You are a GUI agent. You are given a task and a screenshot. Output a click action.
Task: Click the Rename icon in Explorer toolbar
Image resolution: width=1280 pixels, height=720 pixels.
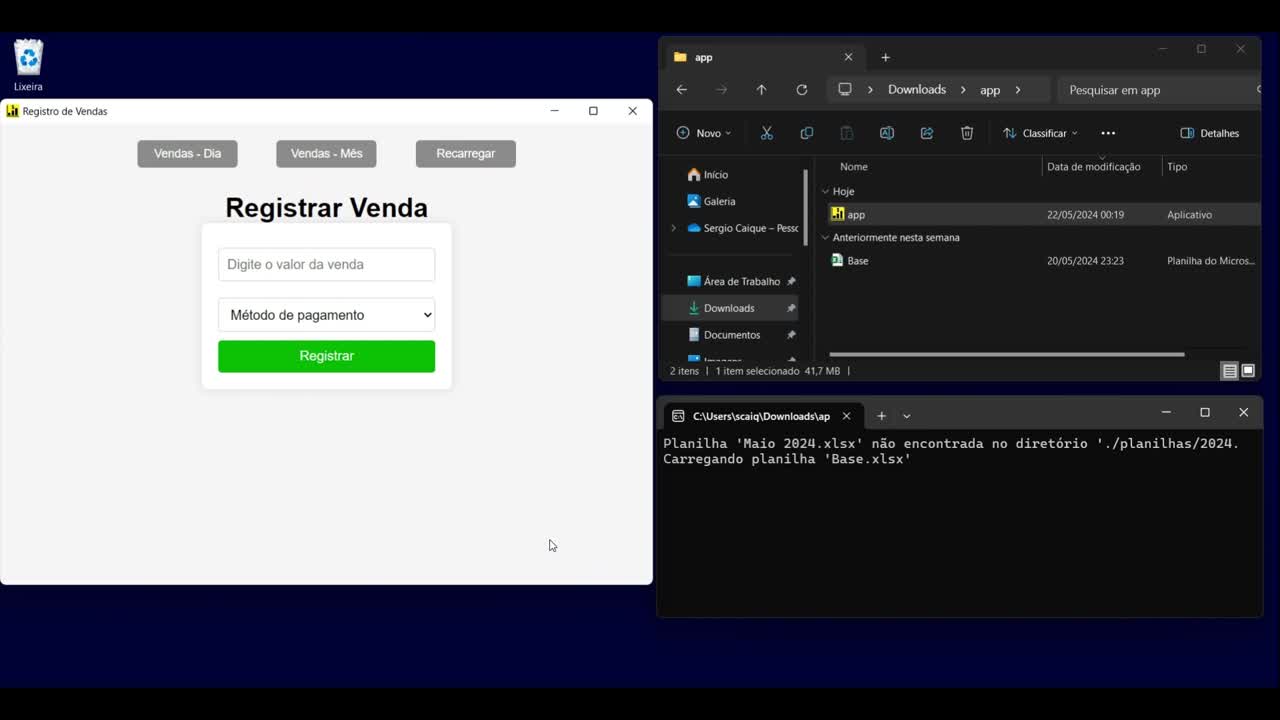tap(886, 133)
